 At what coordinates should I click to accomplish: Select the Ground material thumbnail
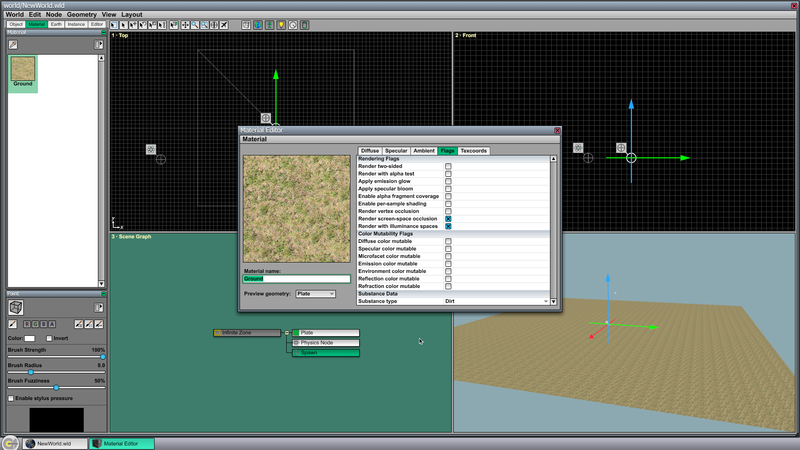coord(23,74)
